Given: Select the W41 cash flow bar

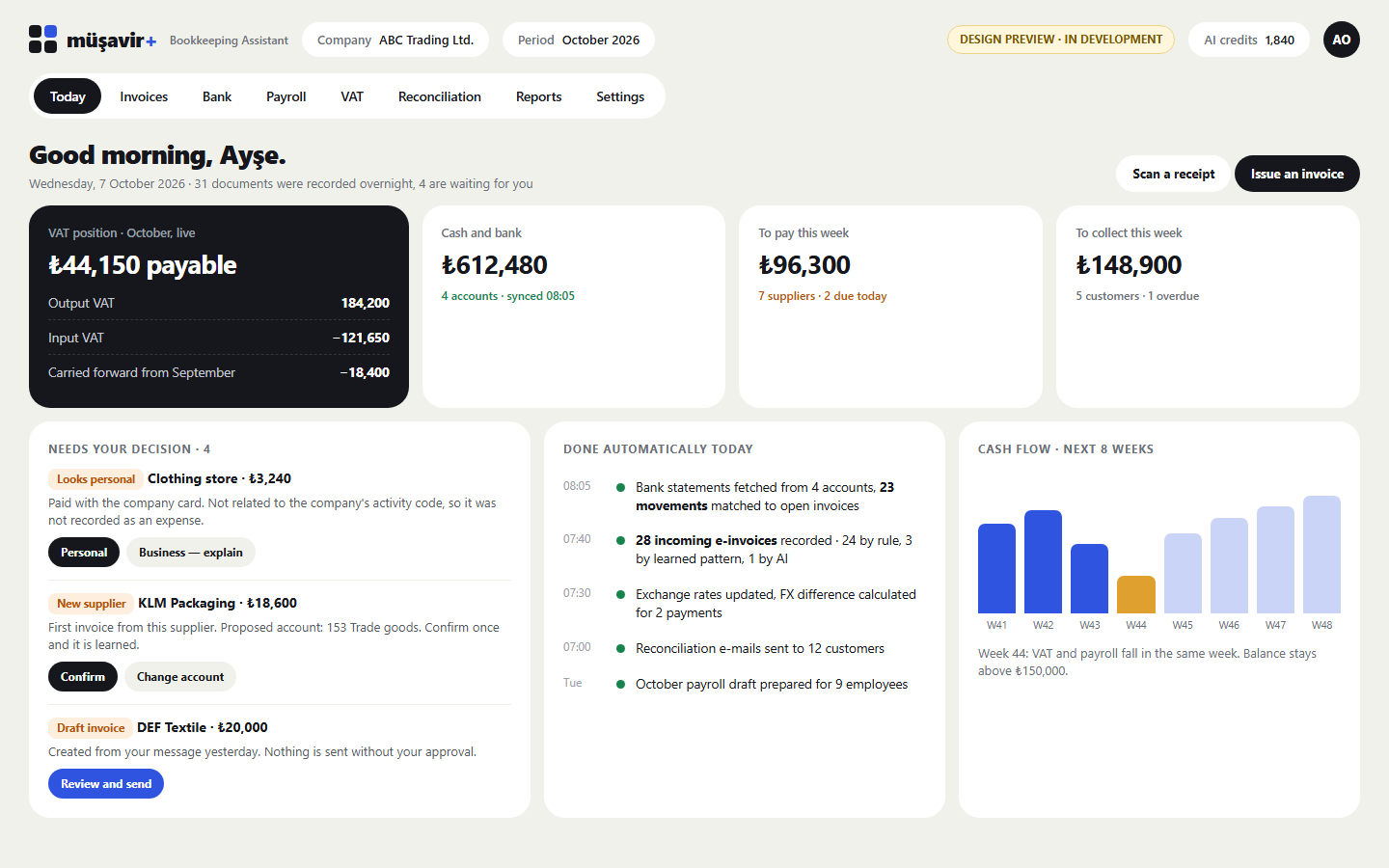Looking at the screenshot, I should (x=996, y=568).
